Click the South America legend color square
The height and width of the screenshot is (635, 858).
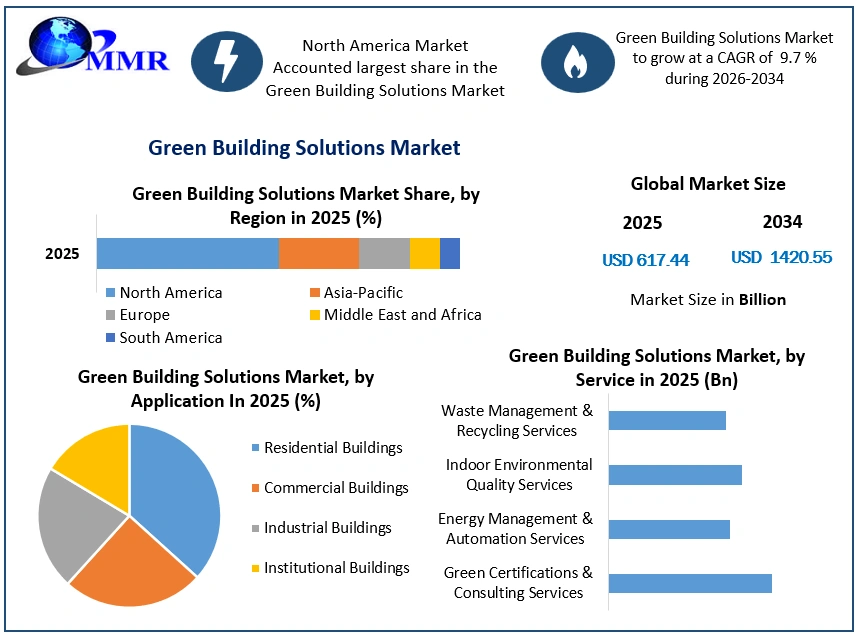coord(111,338)
